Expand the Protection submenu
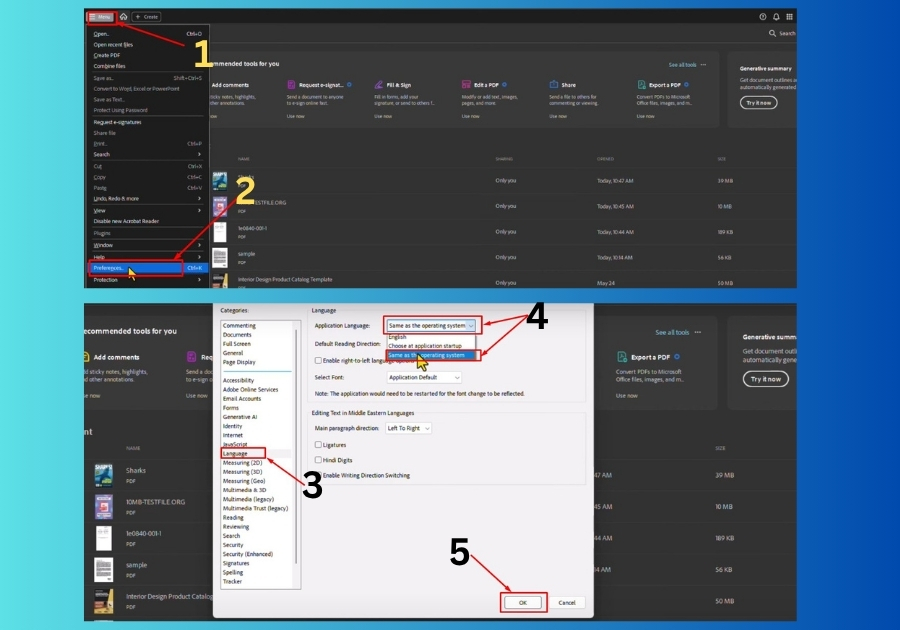 [148, 280]
